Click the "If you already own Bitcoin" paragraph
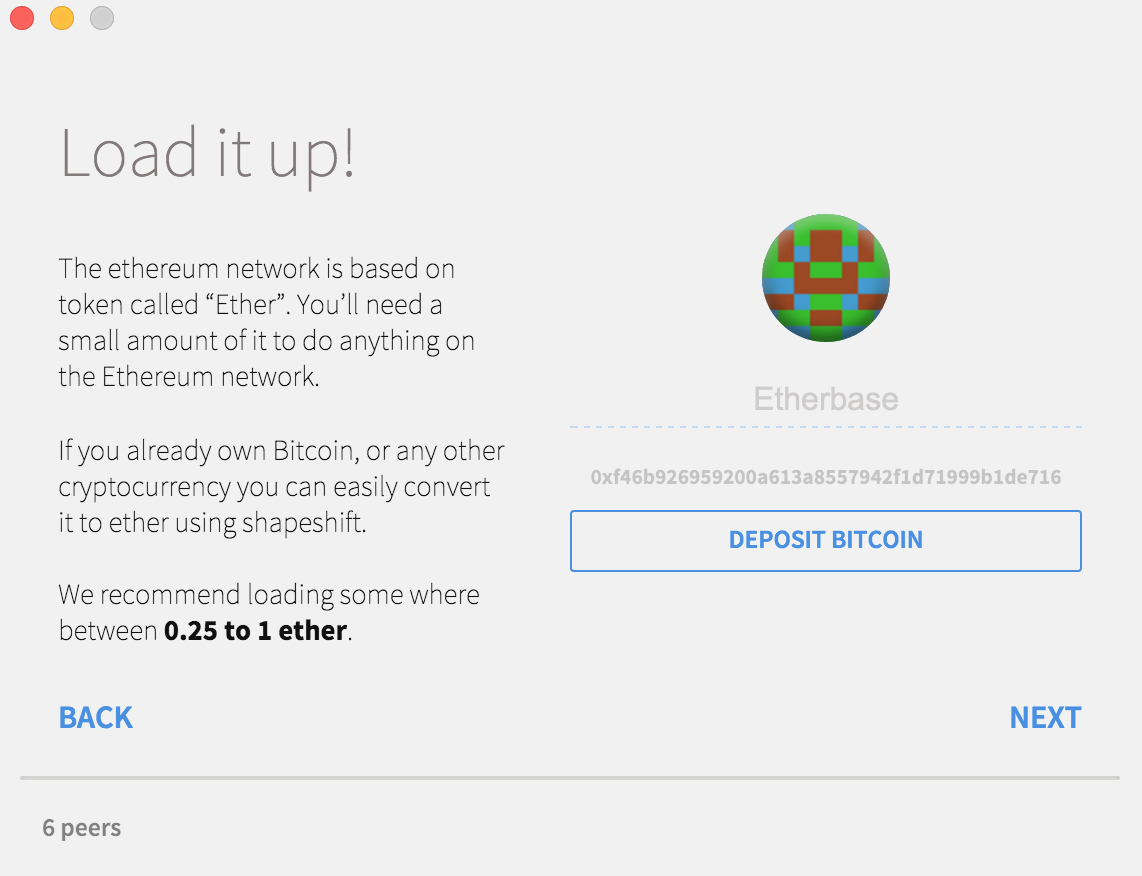 coord(281,486)
